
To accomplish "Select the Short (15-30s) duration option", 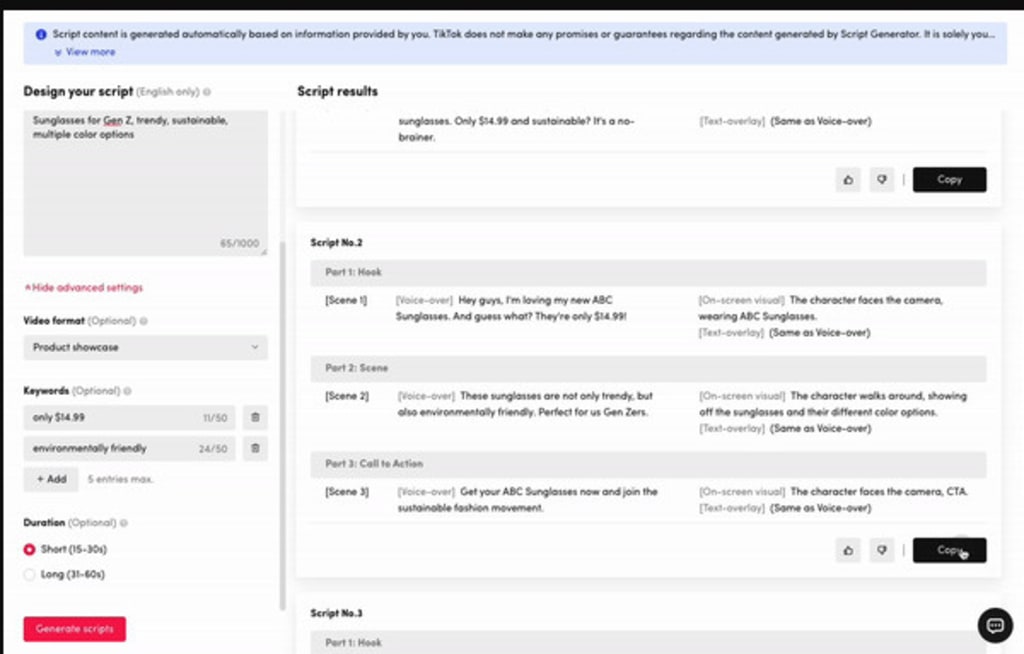I will coord(28,548).
